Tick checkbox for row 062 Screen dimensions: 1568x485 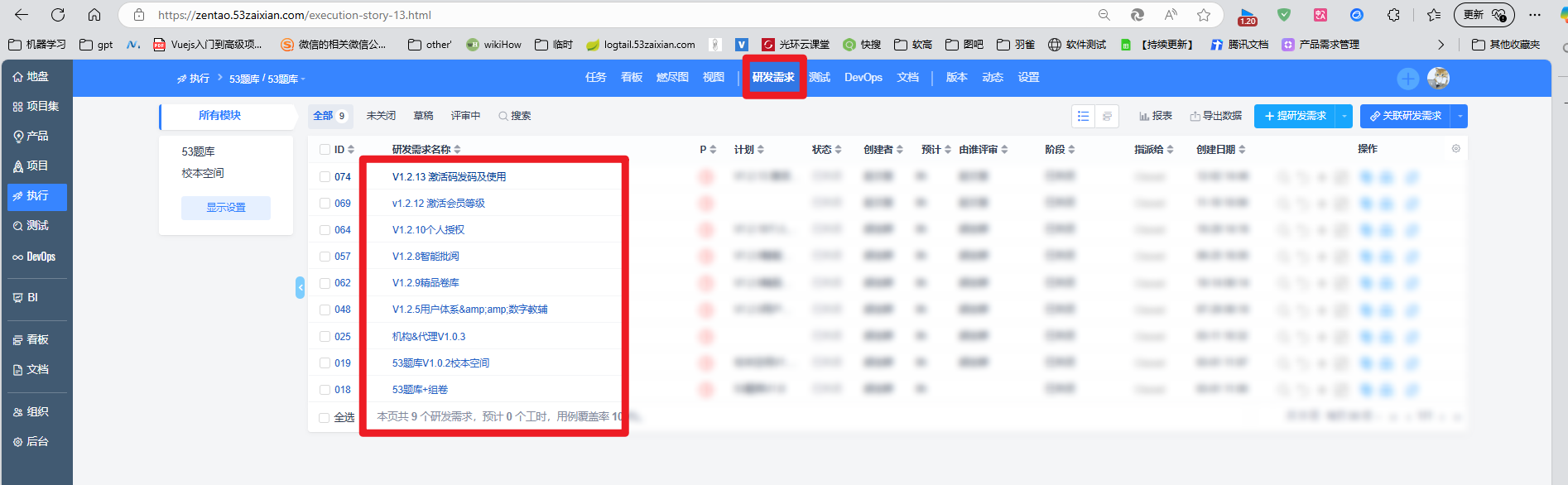coord(325,283)
